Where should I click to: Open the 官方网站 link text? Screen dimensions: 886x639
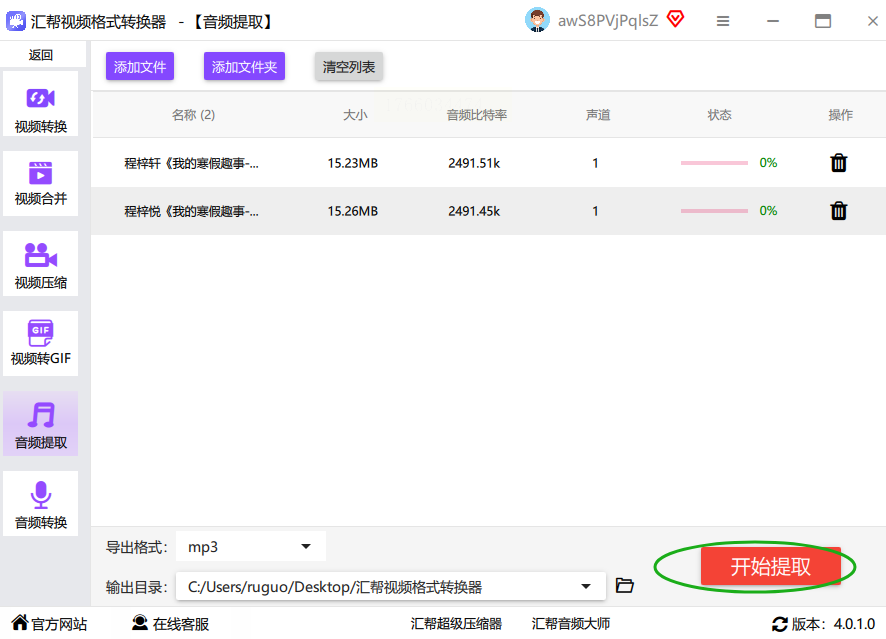[59, 624]
